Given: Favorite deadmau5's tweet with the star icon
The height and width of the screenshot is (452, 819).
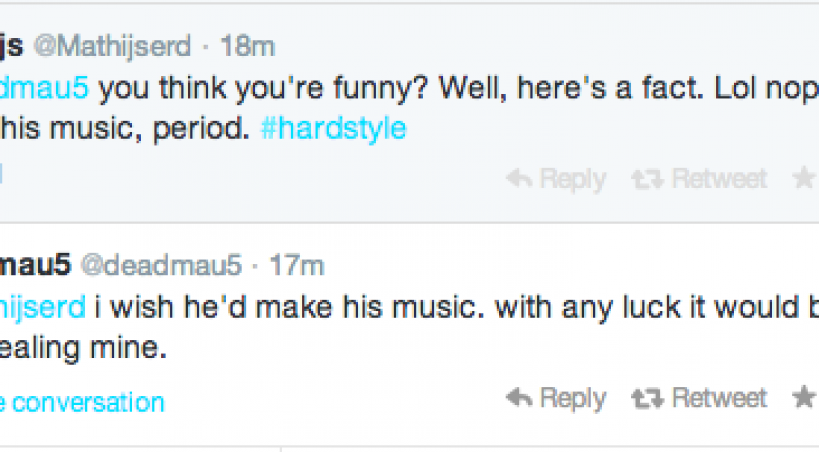Looking at the screenshot, I should [x=806, y=398].
